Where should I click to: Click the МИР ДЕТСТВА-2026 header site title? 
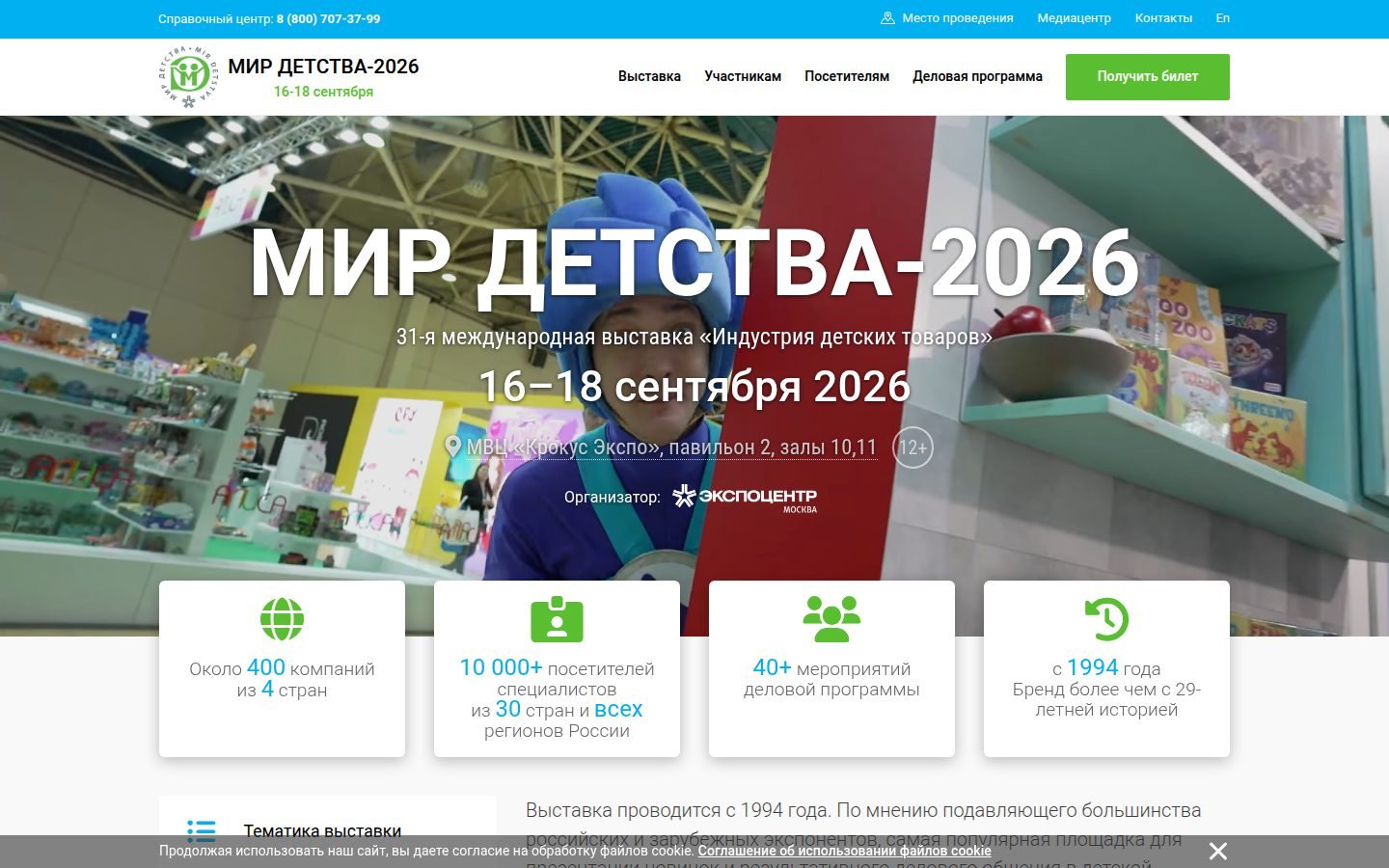pos(323,67)
